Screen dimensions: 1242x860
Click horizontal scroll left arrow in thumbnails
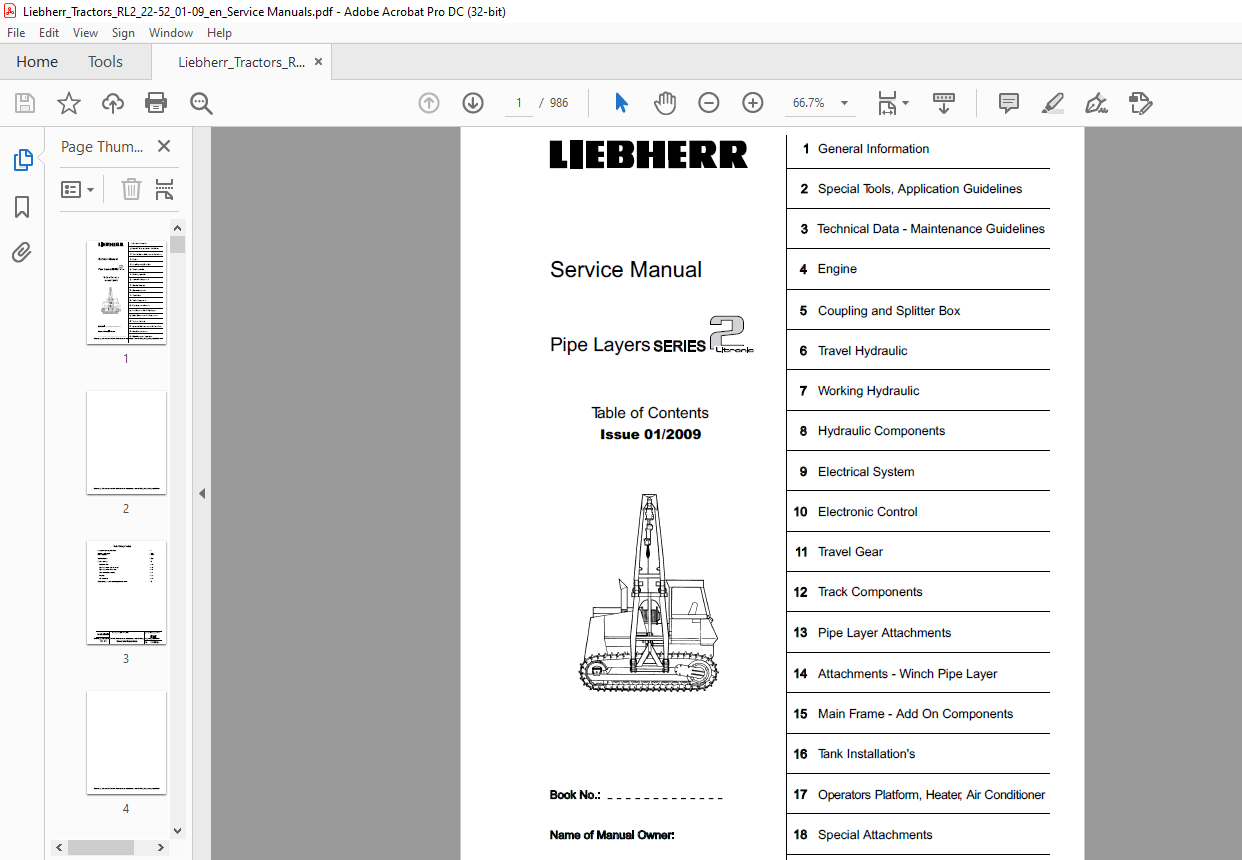point(61,847)
